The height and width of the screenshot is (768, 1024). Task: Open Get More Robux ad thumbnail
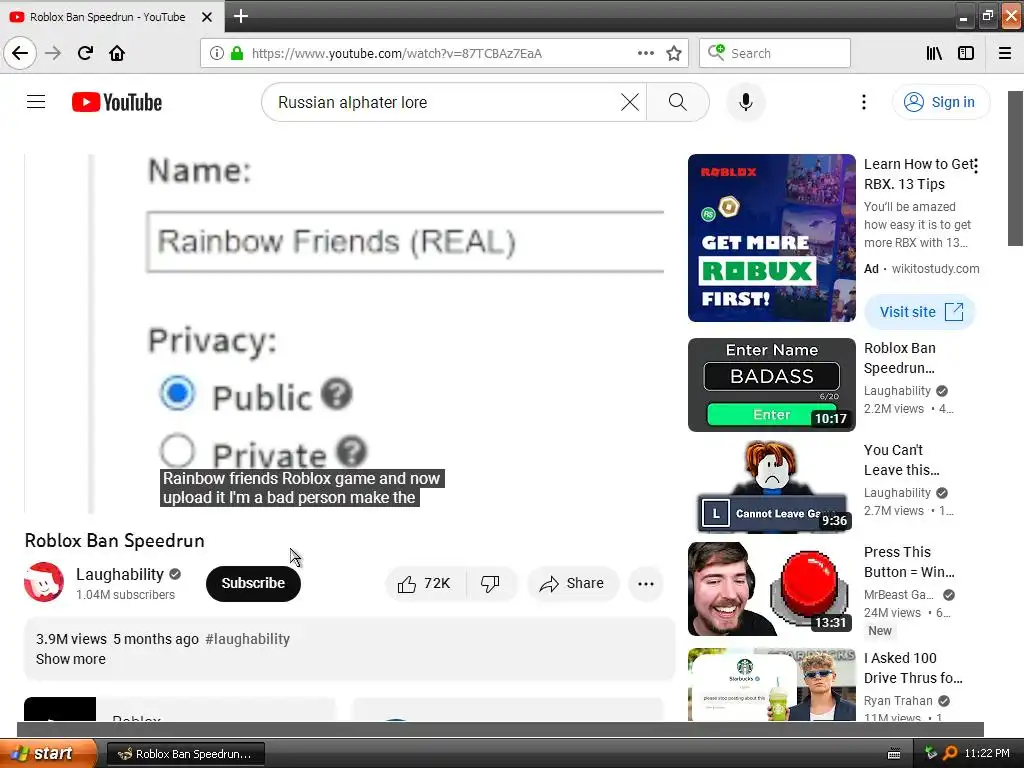[x=771, y=238]
